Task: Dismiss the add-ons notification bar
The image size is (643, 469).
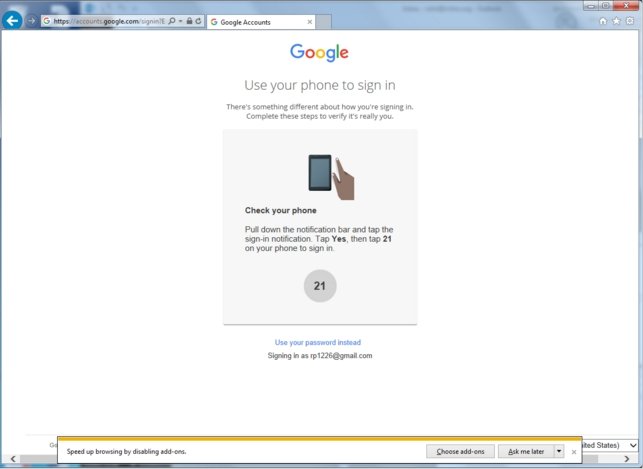Action: tap(574, 452)
